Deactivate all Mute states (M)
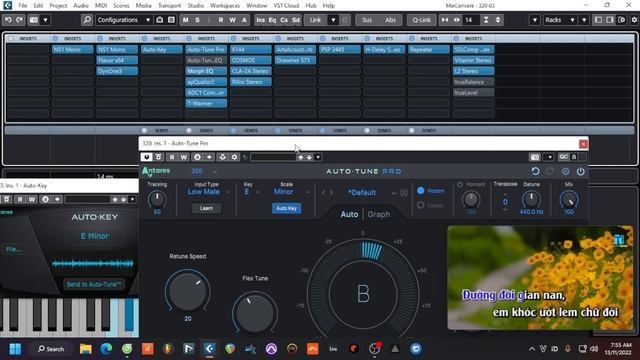The height and width of the screenshot is (360, 640). click(186, 20)
